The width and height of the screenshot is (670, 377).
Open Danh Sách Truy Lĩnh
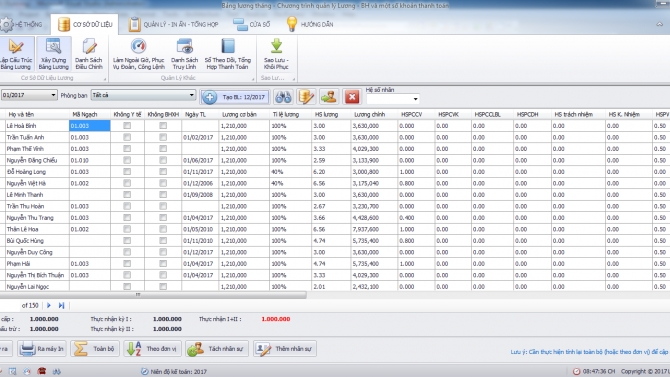[x=184, y=54]
